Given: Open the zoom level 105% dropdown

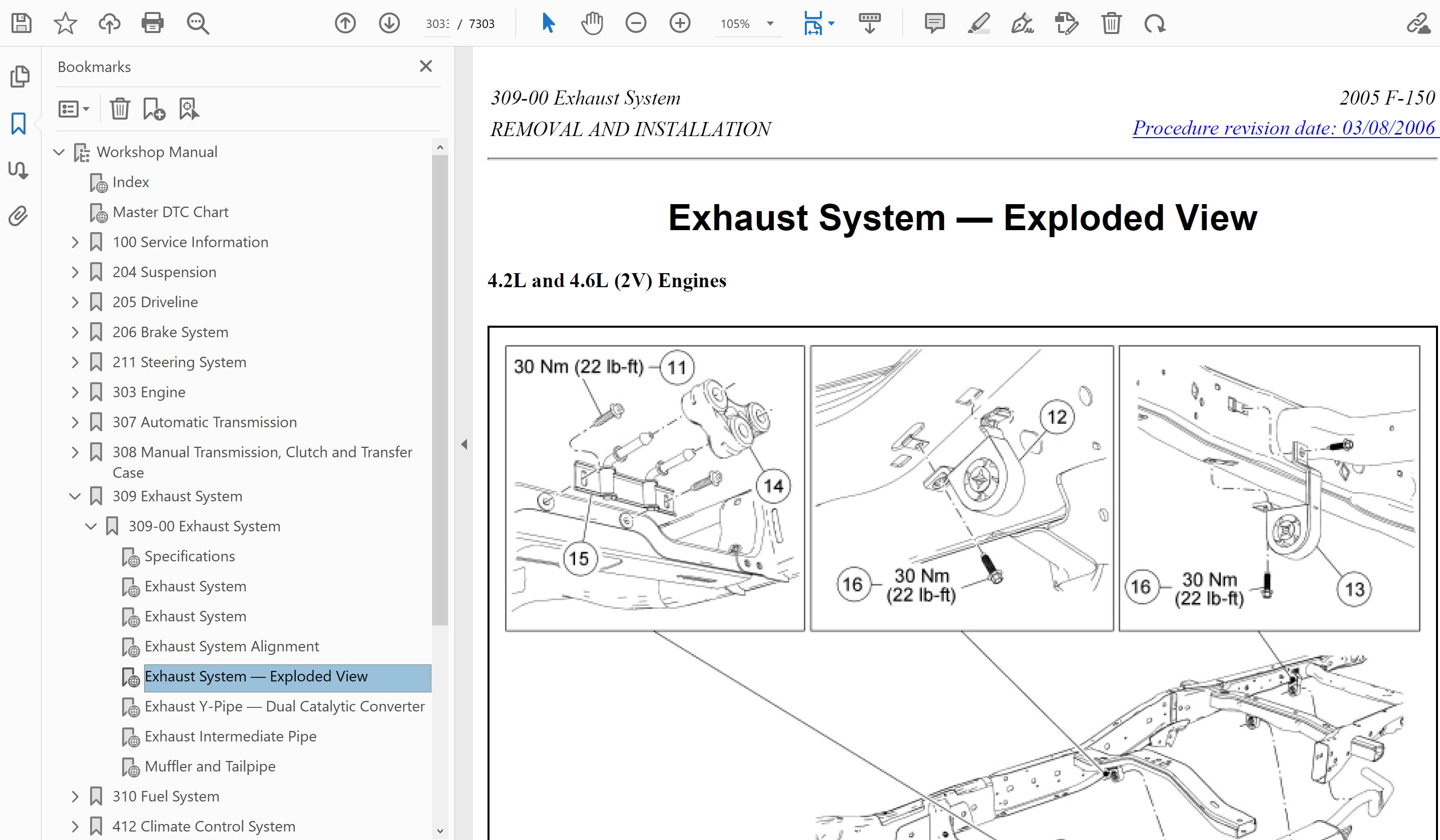Looking at the screenshot, I should point(770,24).
